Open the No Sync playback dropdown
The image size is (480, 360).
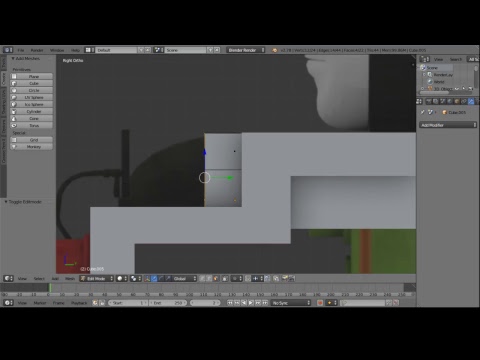point(291,303)
